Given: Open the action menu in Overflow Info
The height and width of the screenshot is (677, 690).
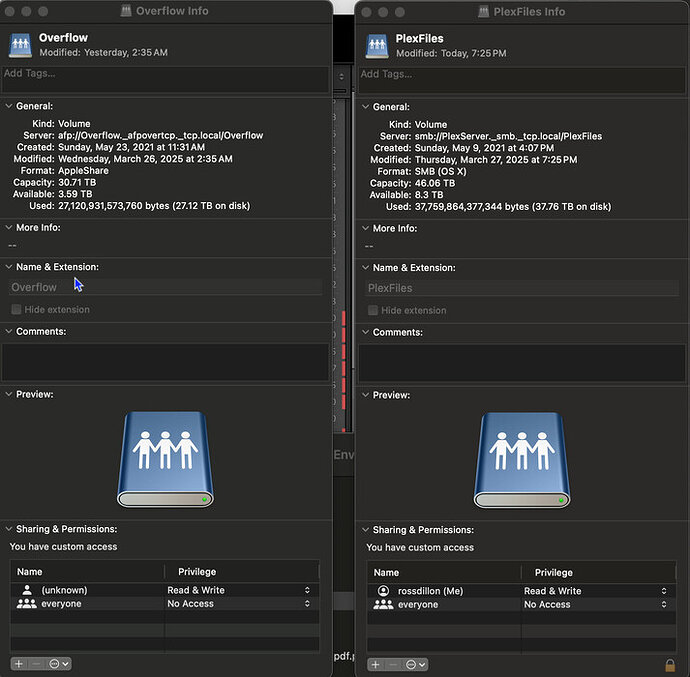Looking at the screenshot, I should [59, 663].
